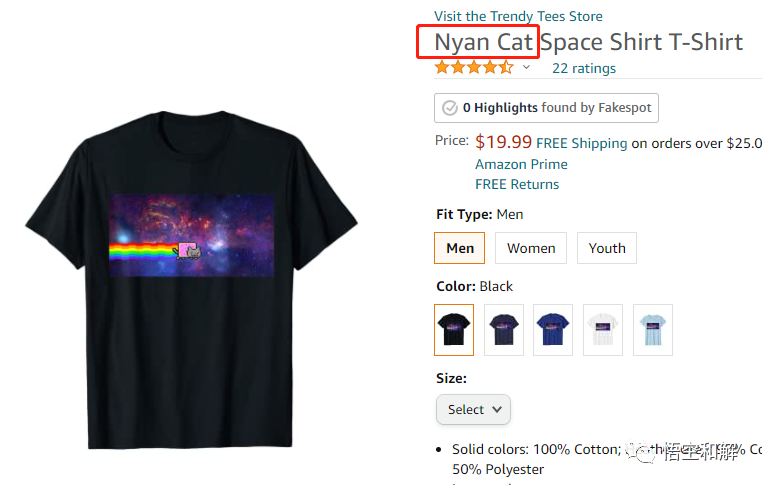Click the FREE Returns link
762x485 pixels.
pos(517,184)
